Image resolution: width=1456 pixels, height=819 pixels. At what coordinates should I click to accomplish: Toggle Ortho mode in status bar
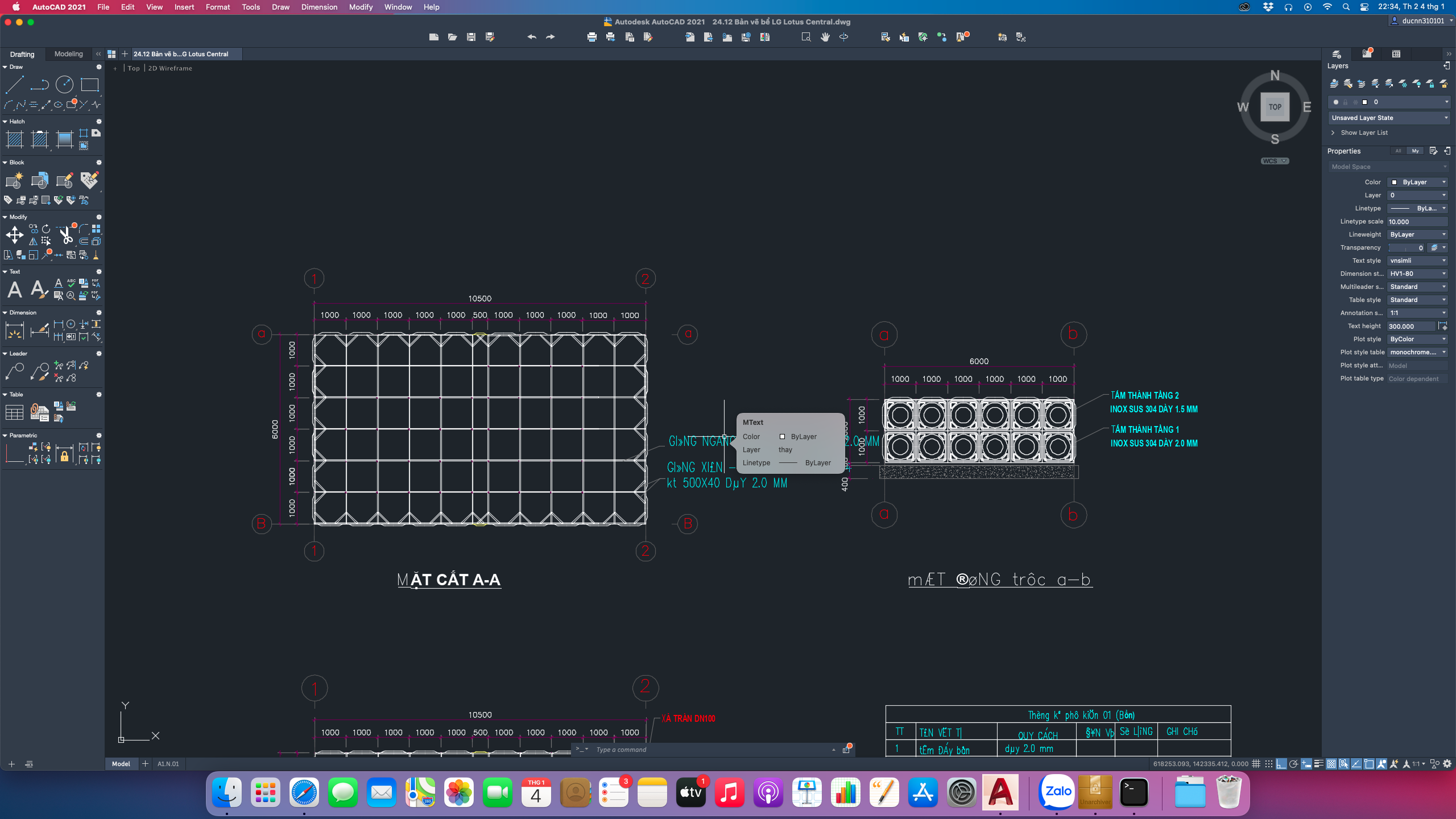[1281, 764]
